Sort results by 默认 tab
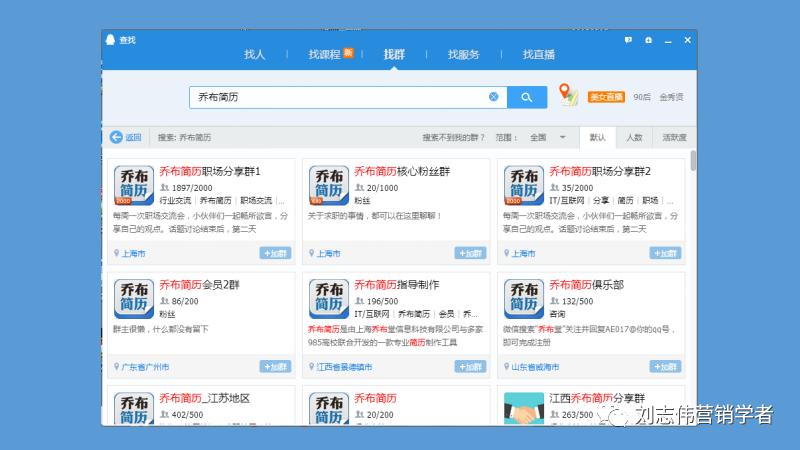800x450 pixels. tap(597, 137)
